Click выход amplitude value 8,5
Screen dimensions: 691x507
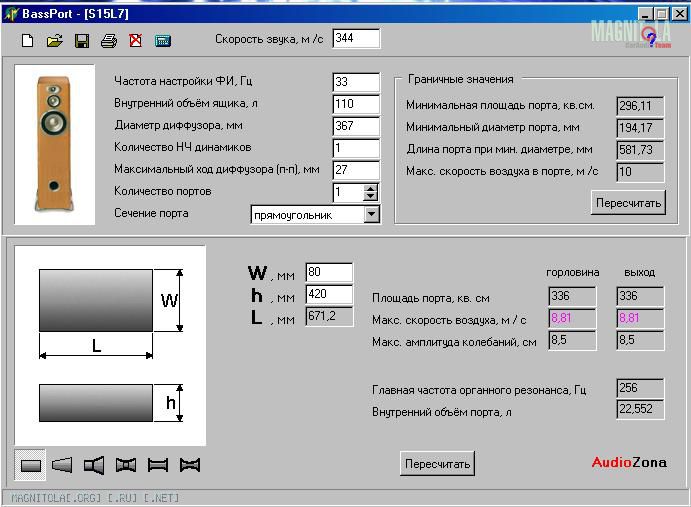640,340
